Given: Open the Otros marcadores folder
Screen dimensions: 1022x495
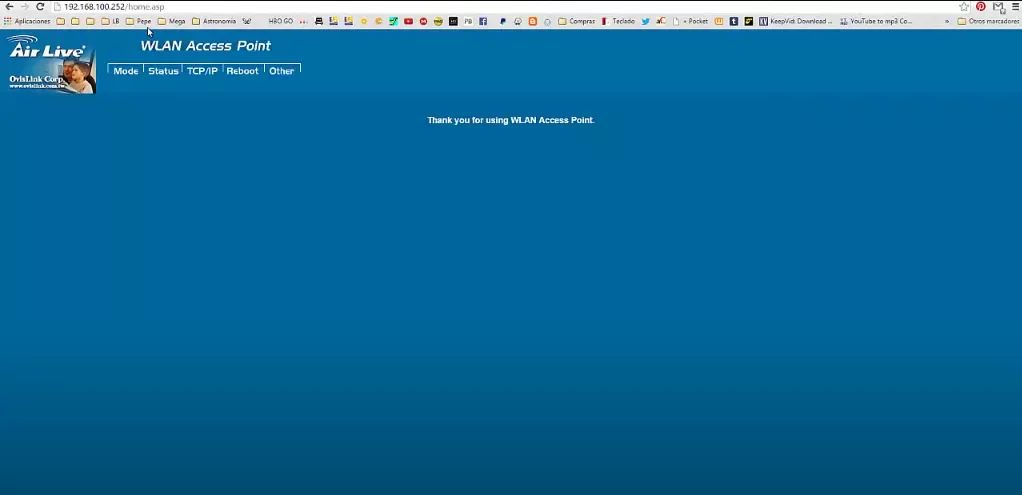Looking at the screenshot, I should [x=987, y=21].
